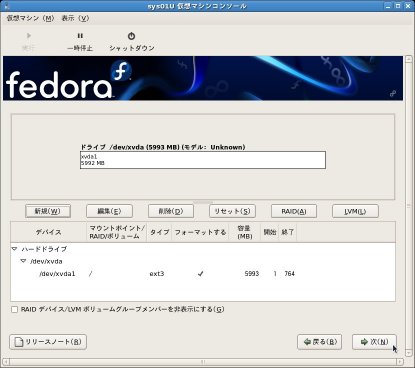Sort by タイプ column header
This screenshot has width=415, height=368.
click(159, 232)
